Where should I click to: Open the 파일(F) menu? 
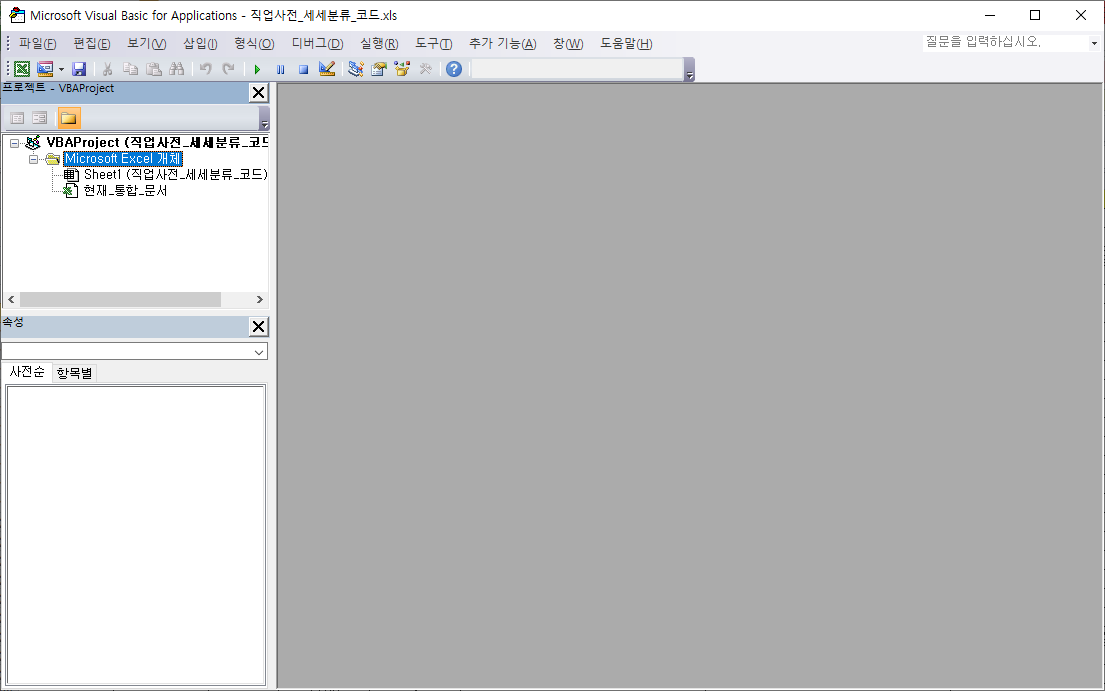pyautogui.click(x=37, y=44)
